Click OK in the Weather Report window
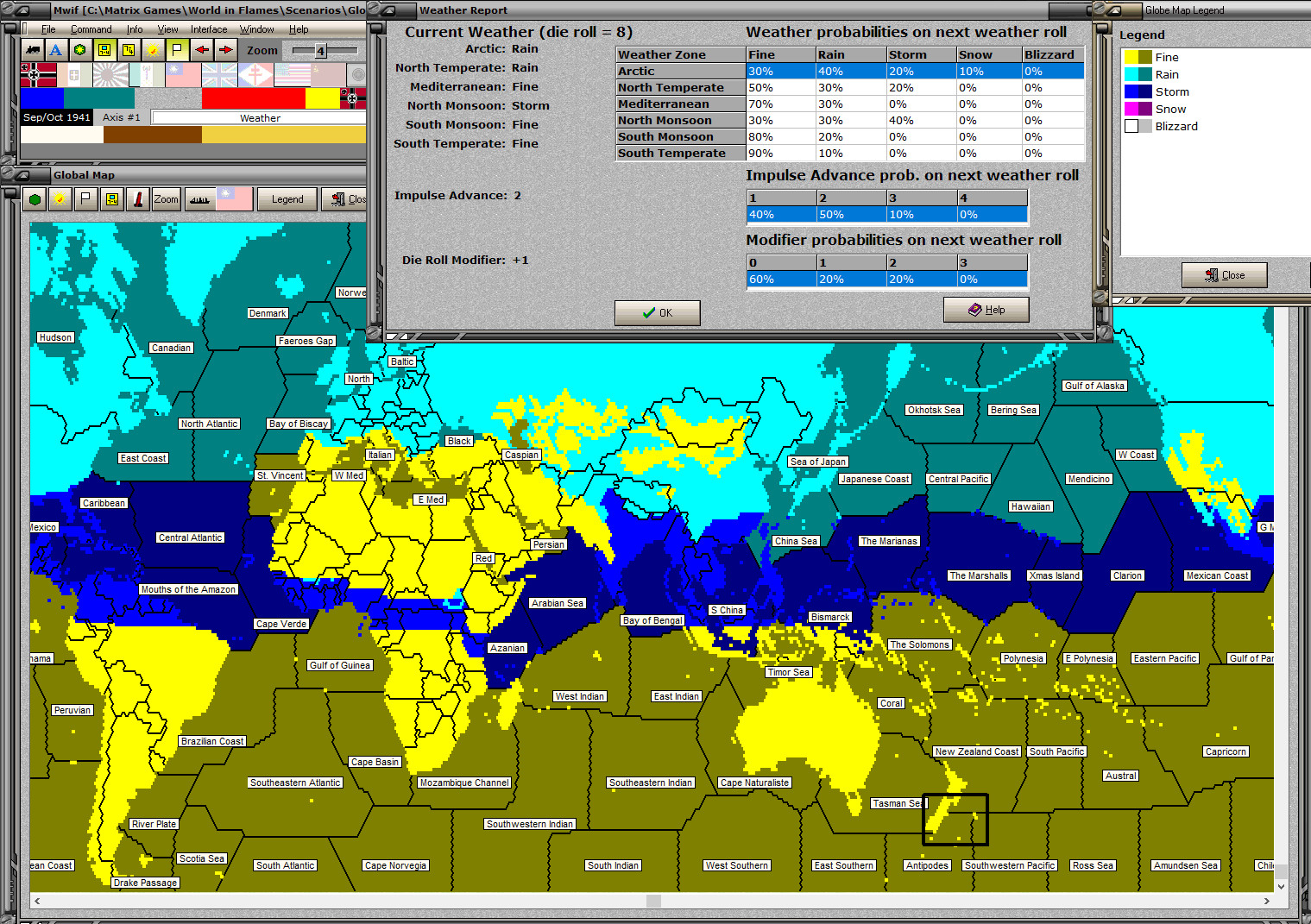The height and width of the screenshot is (924, 1311). pyautogui.click(x=658, y=312)
